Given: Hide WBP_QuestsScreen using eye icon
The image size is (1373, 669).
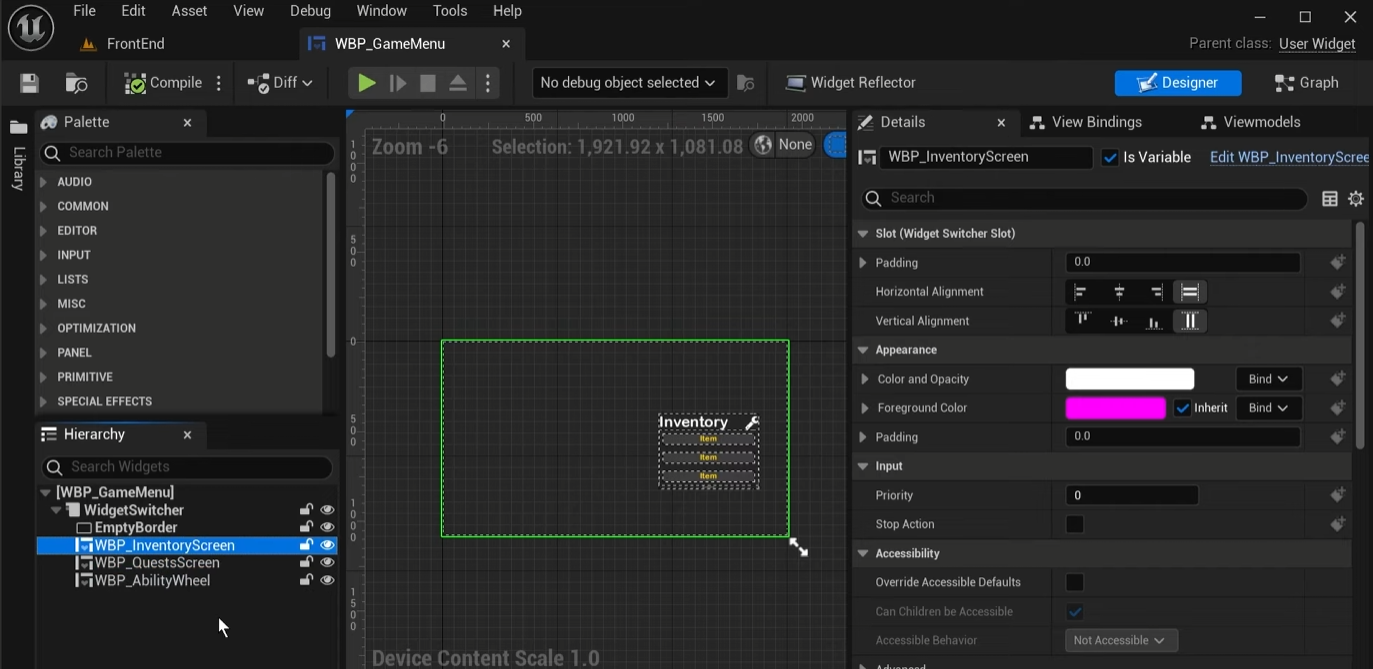Looking at the screenshot, I should coord(327,563).
